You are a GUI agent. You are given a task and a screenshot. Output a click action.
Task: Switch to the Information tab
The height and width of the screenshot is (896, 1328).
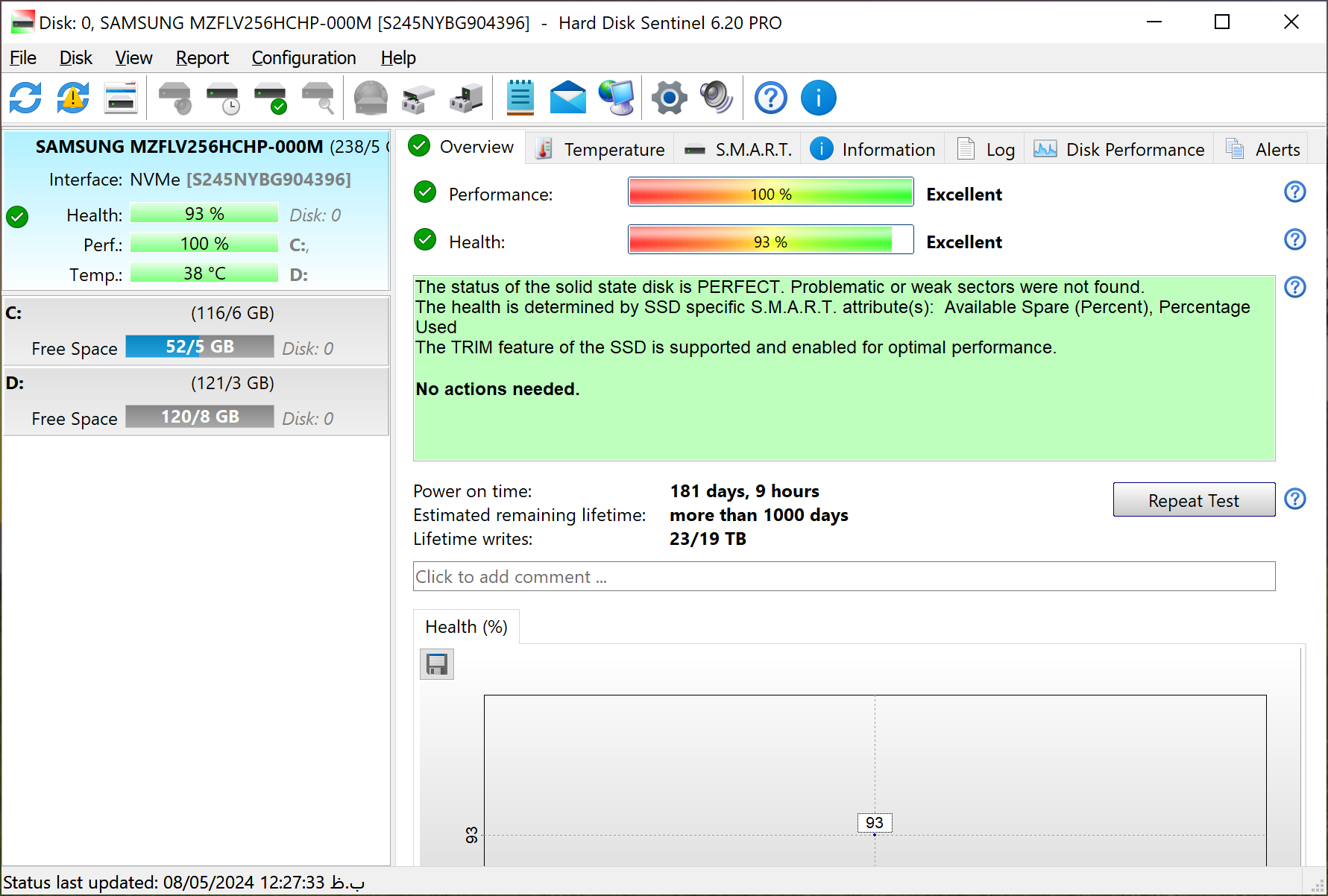[x=873, y=150]
